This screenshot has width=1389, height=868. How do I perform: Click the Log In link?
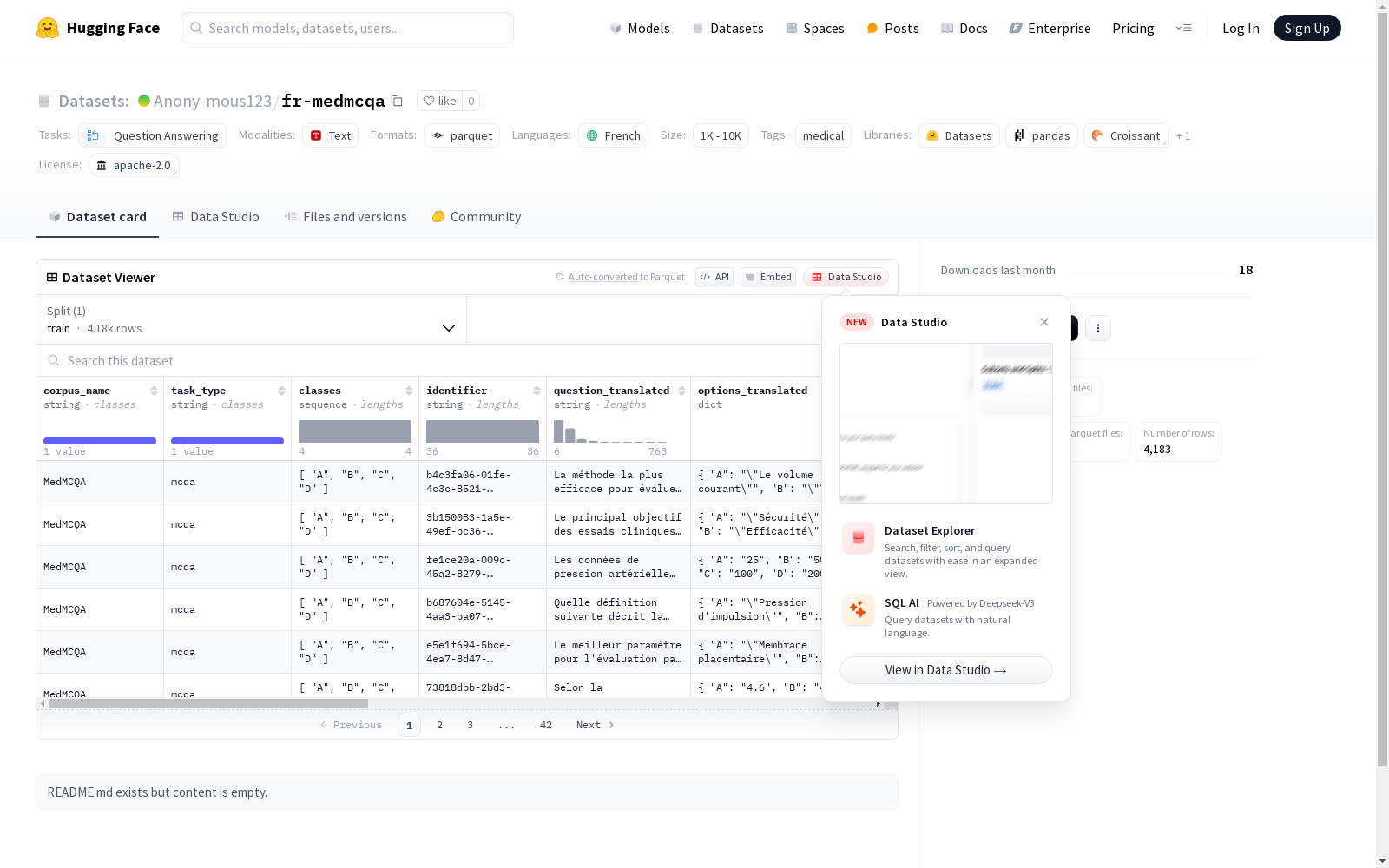click(x=1241, y=28)
